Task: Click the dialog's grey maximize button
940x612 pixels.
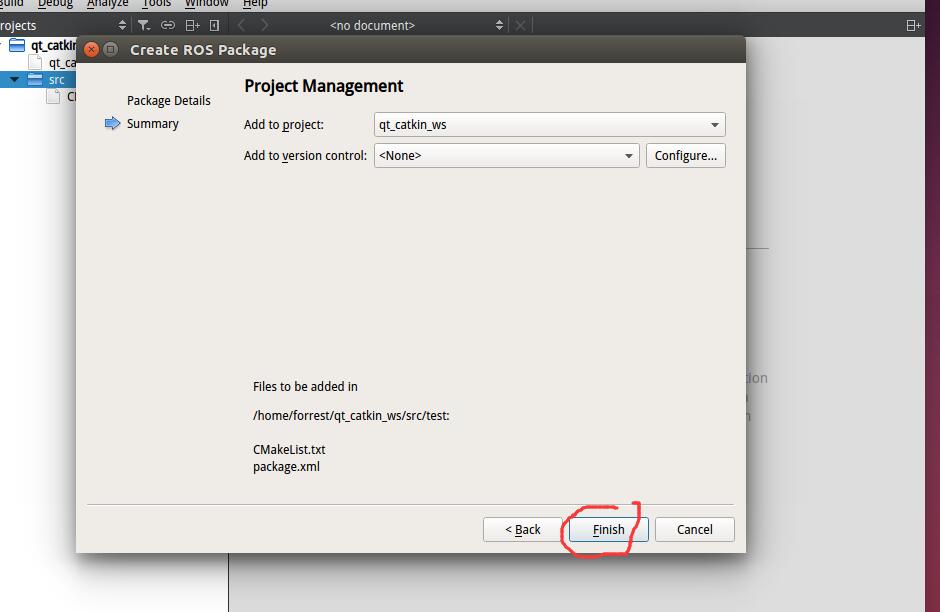Action: tap(110, 49)
